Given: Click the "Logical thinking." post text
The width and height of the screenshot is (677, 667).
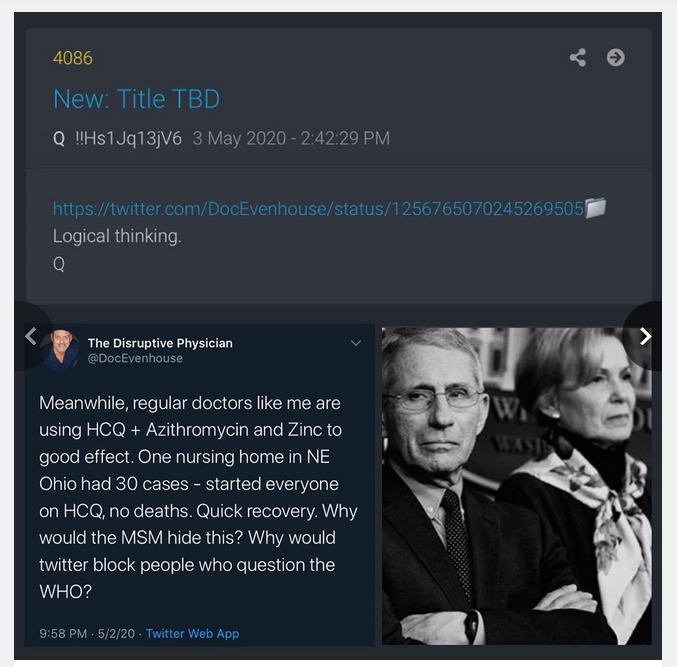Looking at the screenshot, I should tap(117, 236).
